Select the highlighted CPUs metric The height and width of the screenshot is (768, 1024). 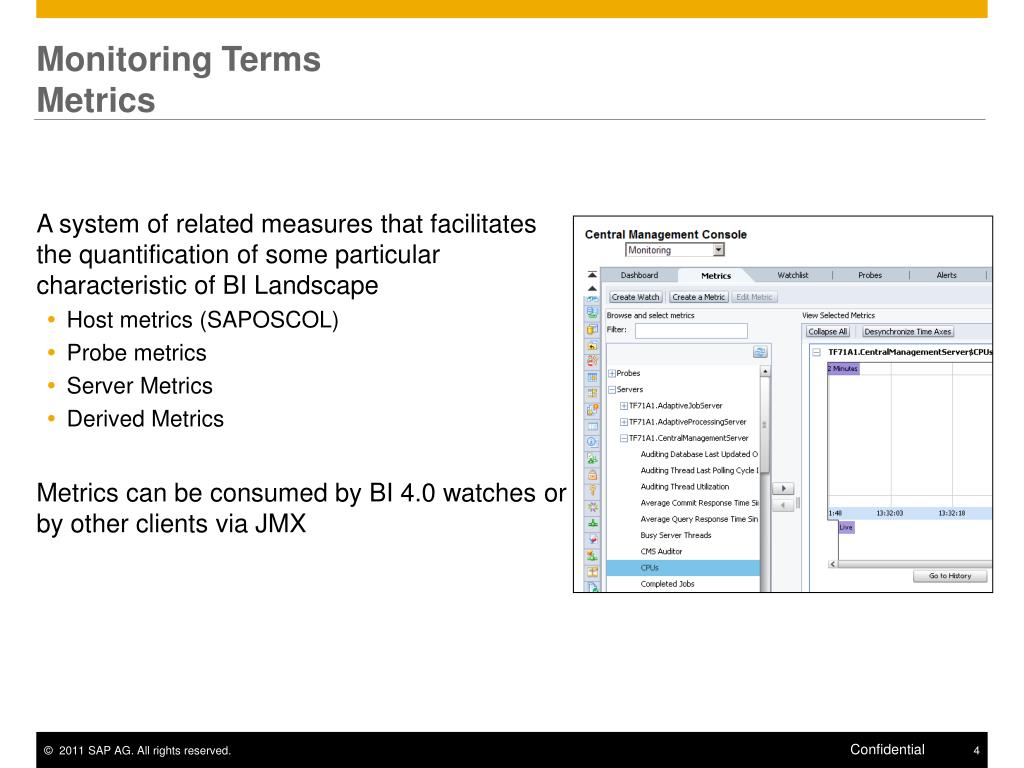[x=683, y=568]
